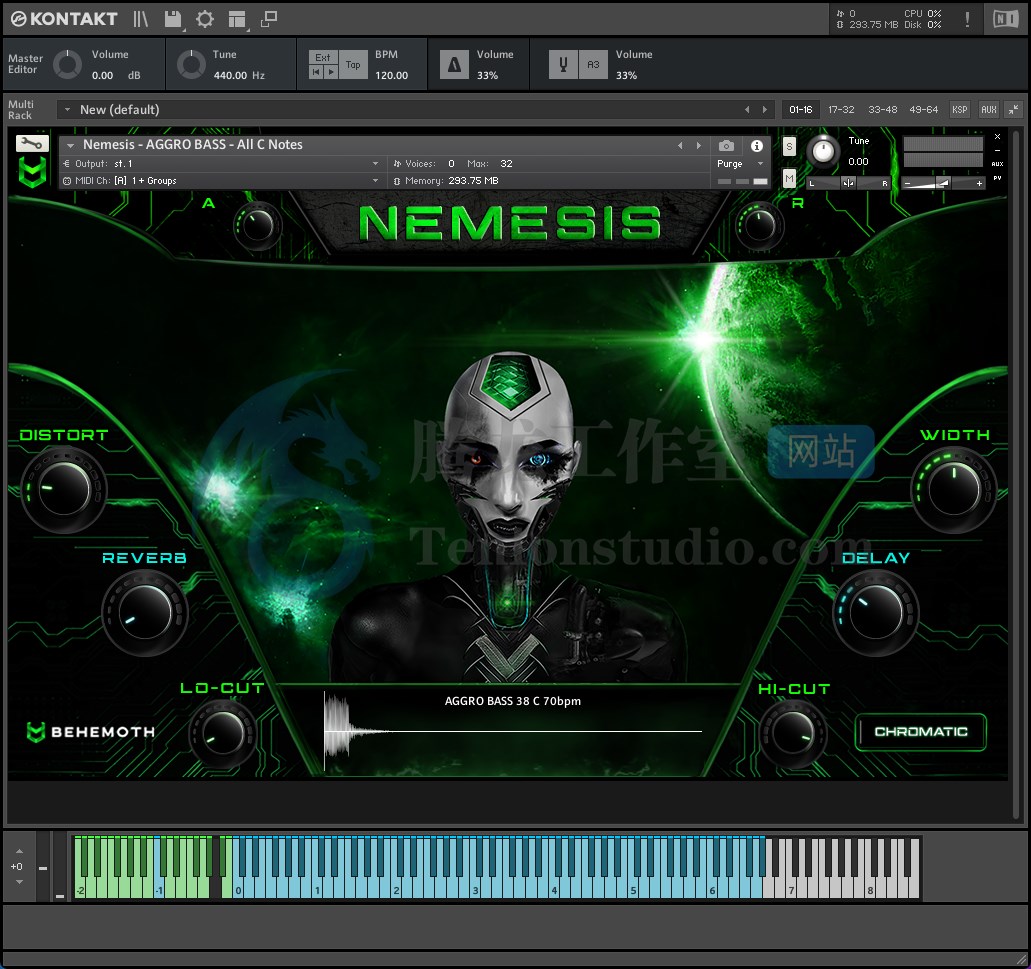Click the exclamation panic button
Image resolution: width=1031 pixels, height=969 pixels.
[x=967, y=19]
